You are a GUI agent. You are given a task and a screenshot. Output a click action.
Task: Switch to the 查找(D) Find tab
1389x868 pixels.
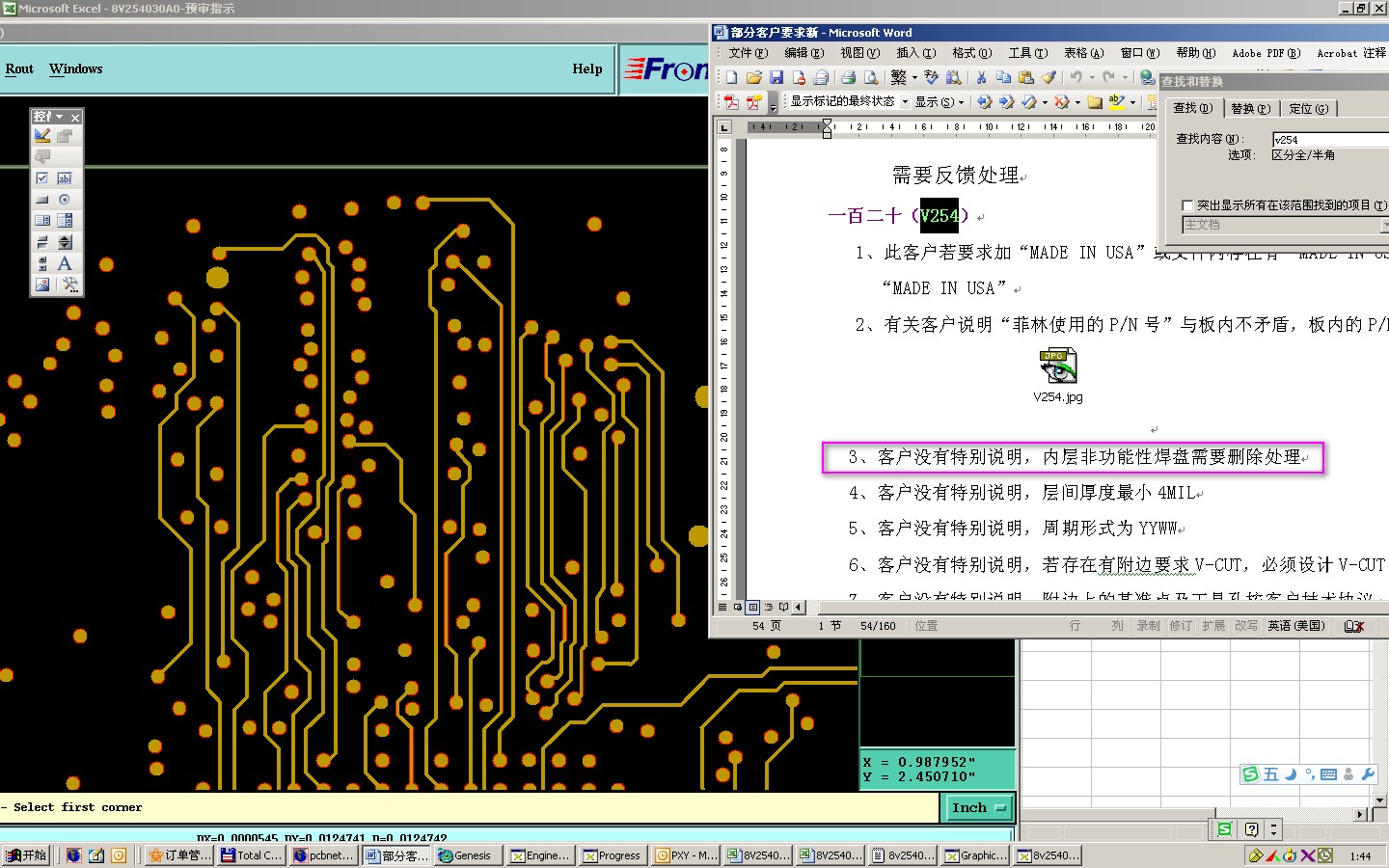click(x=1193, y=108)
